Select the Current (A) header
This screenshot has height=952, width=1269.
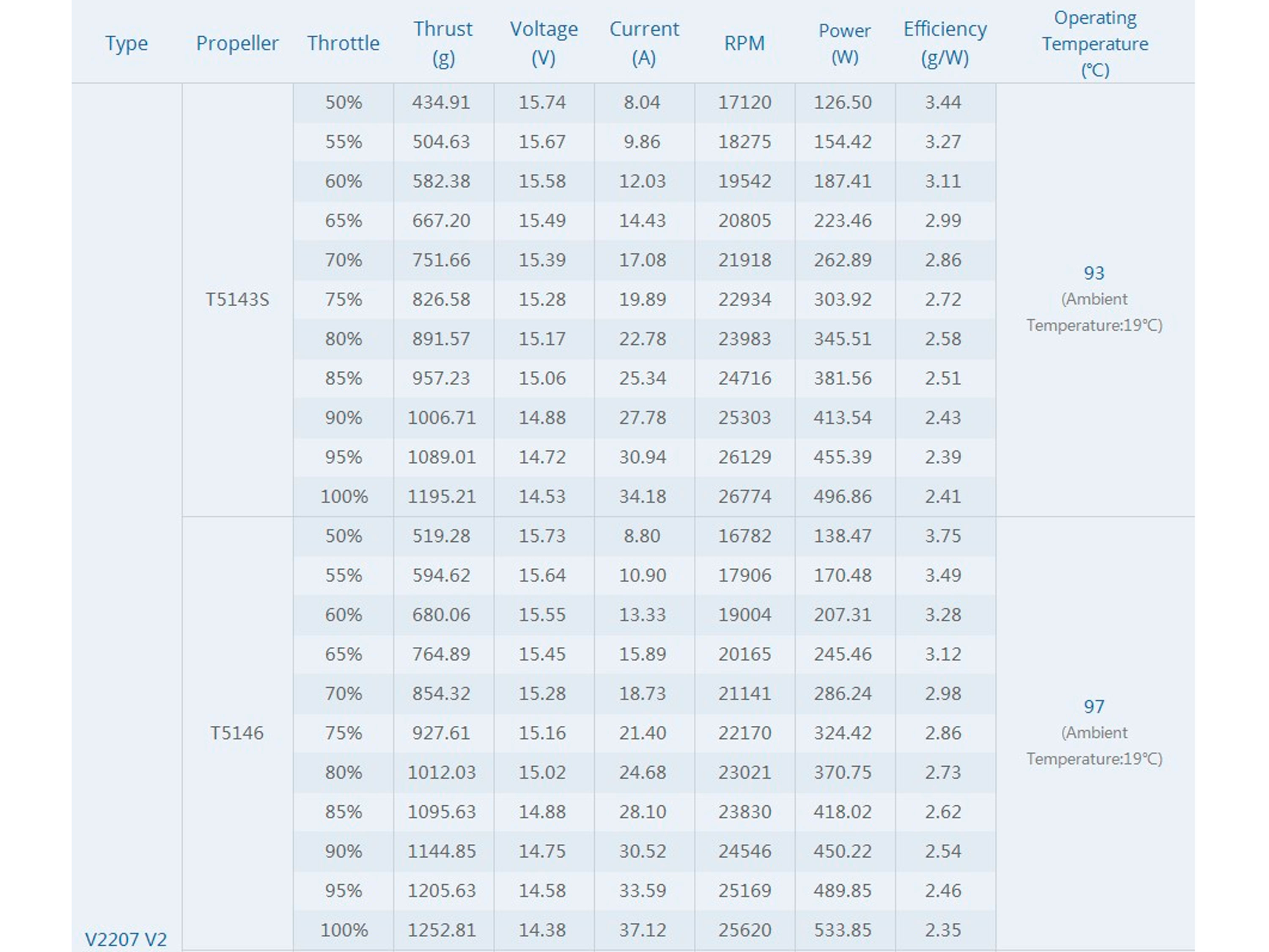pos(644,44)
